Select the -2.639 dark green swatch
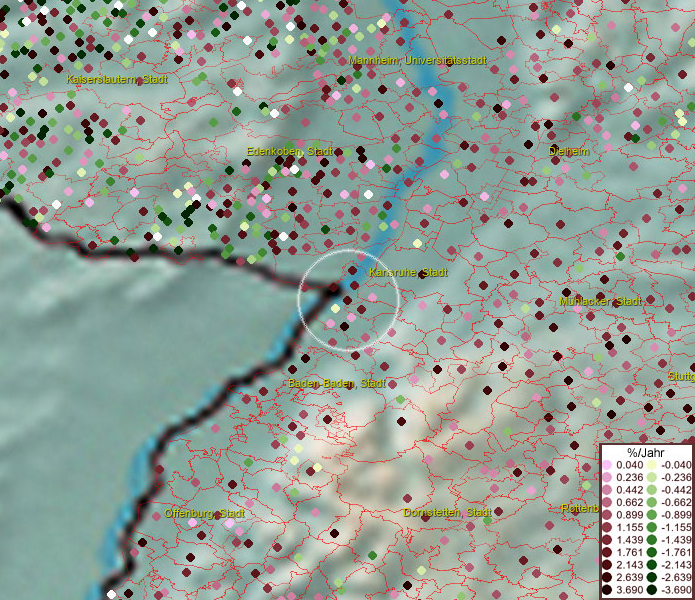 652,577
